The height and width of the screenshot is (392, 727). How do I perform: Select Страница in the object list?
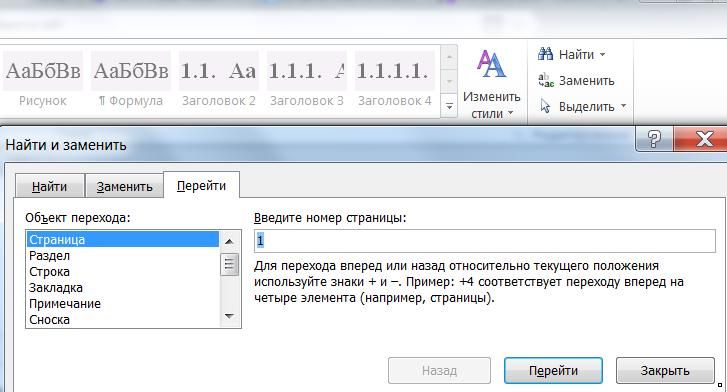(x=122, y=239)
